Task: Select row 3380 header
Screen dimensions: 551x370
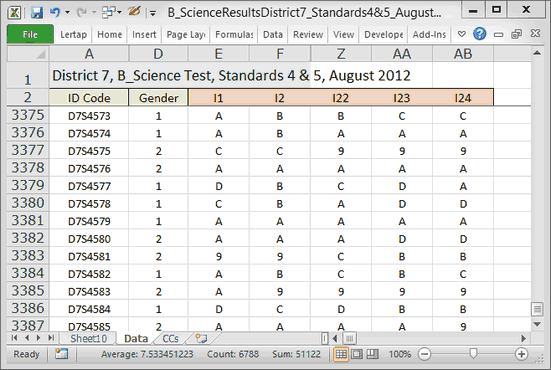Action: click(x=28, y=203)
